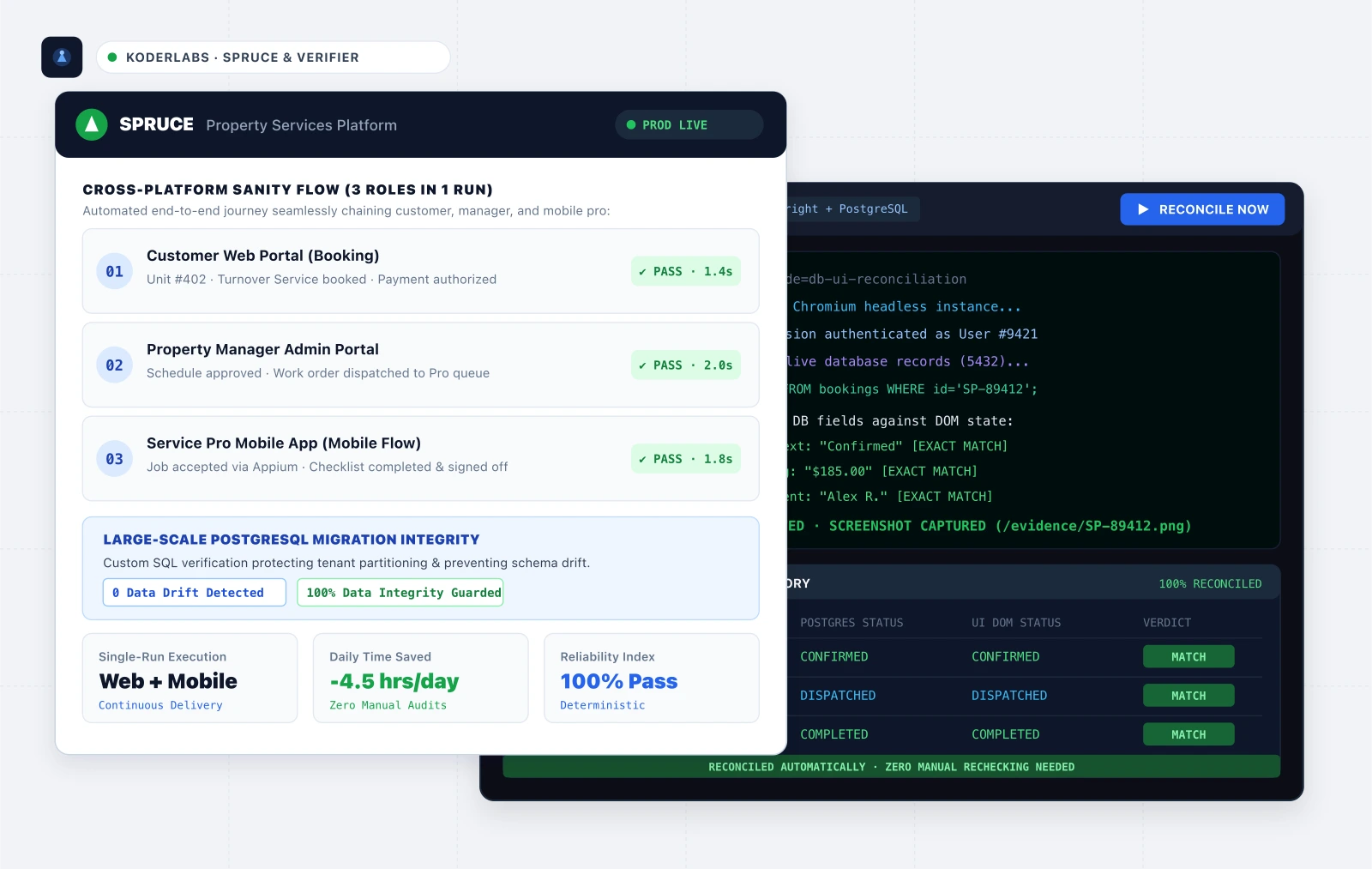
Task: Click the Reliability Index stat card
Action: tap(652, 679)
